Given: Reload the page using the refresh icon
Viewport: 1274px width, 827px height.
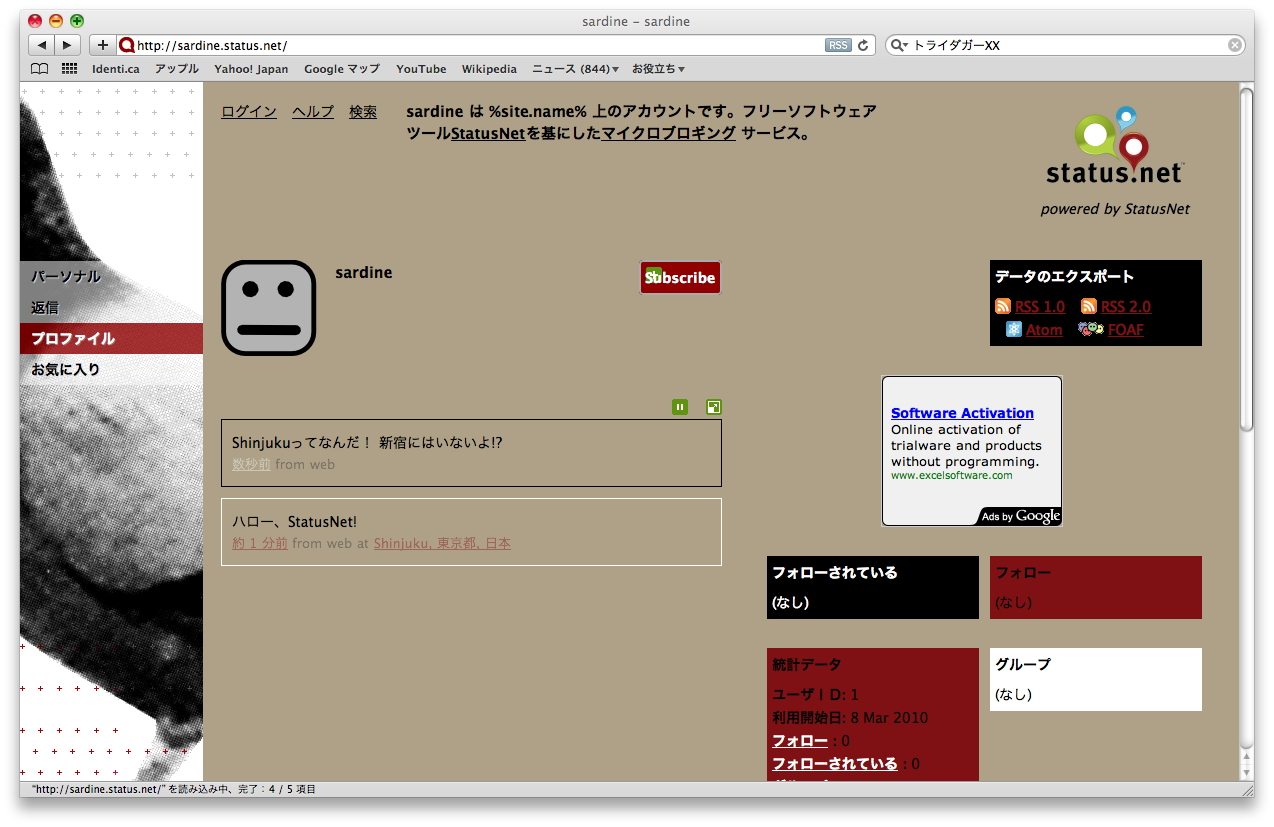Looking at the screenshot, I should (x=863, y=45).
